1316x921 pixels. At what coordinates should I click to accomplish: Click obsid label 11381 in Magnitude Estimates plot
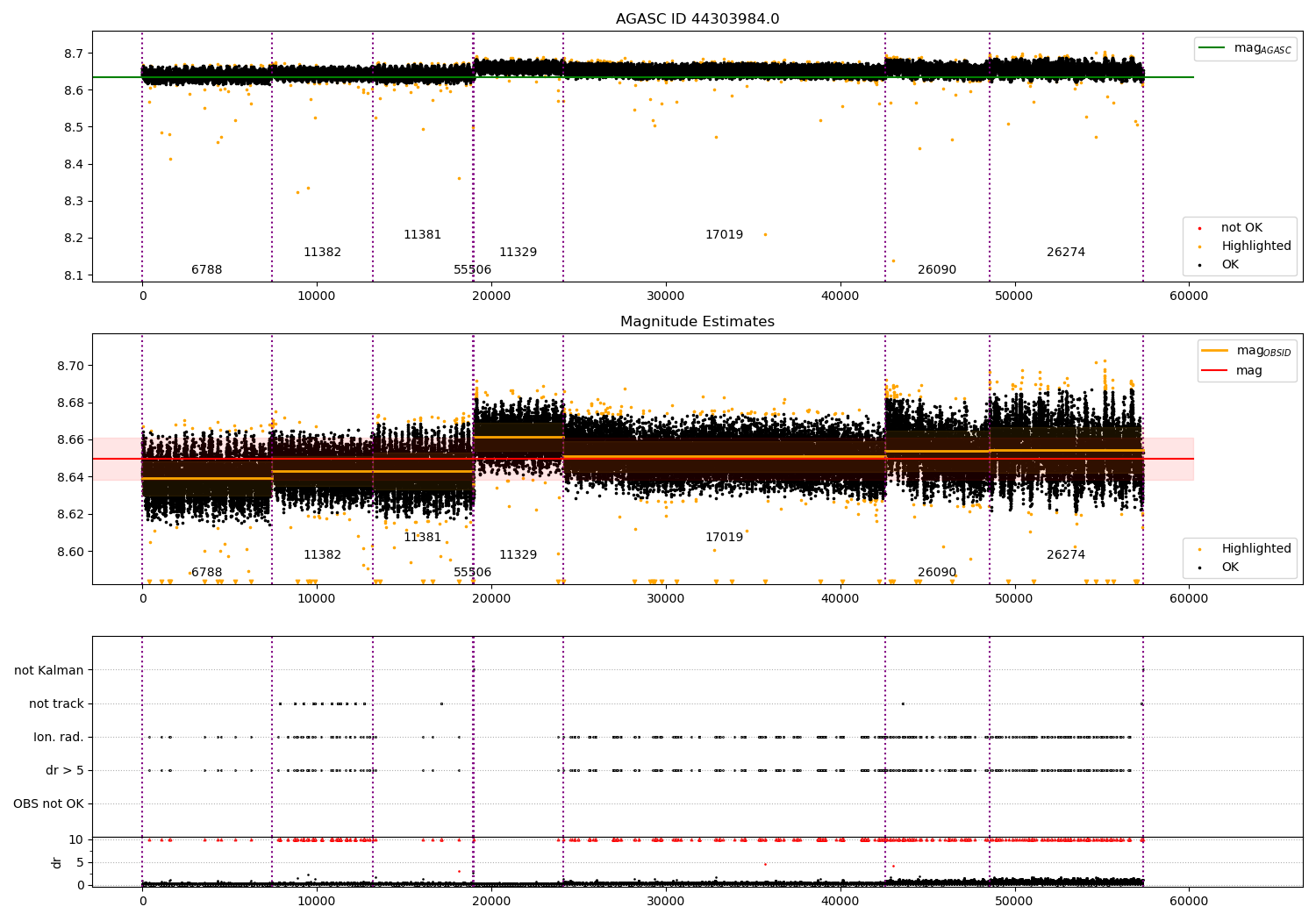422,538
